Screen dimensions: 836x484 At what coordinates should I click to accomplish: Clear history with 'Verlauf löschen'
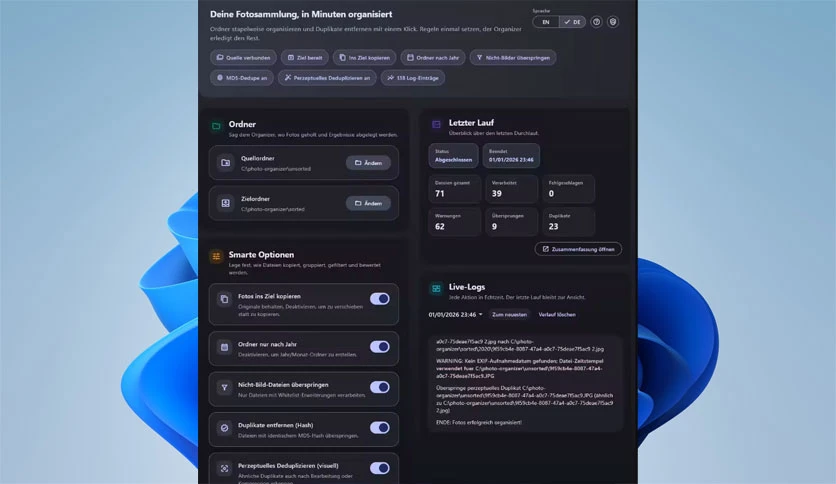(x=557, y=314)
